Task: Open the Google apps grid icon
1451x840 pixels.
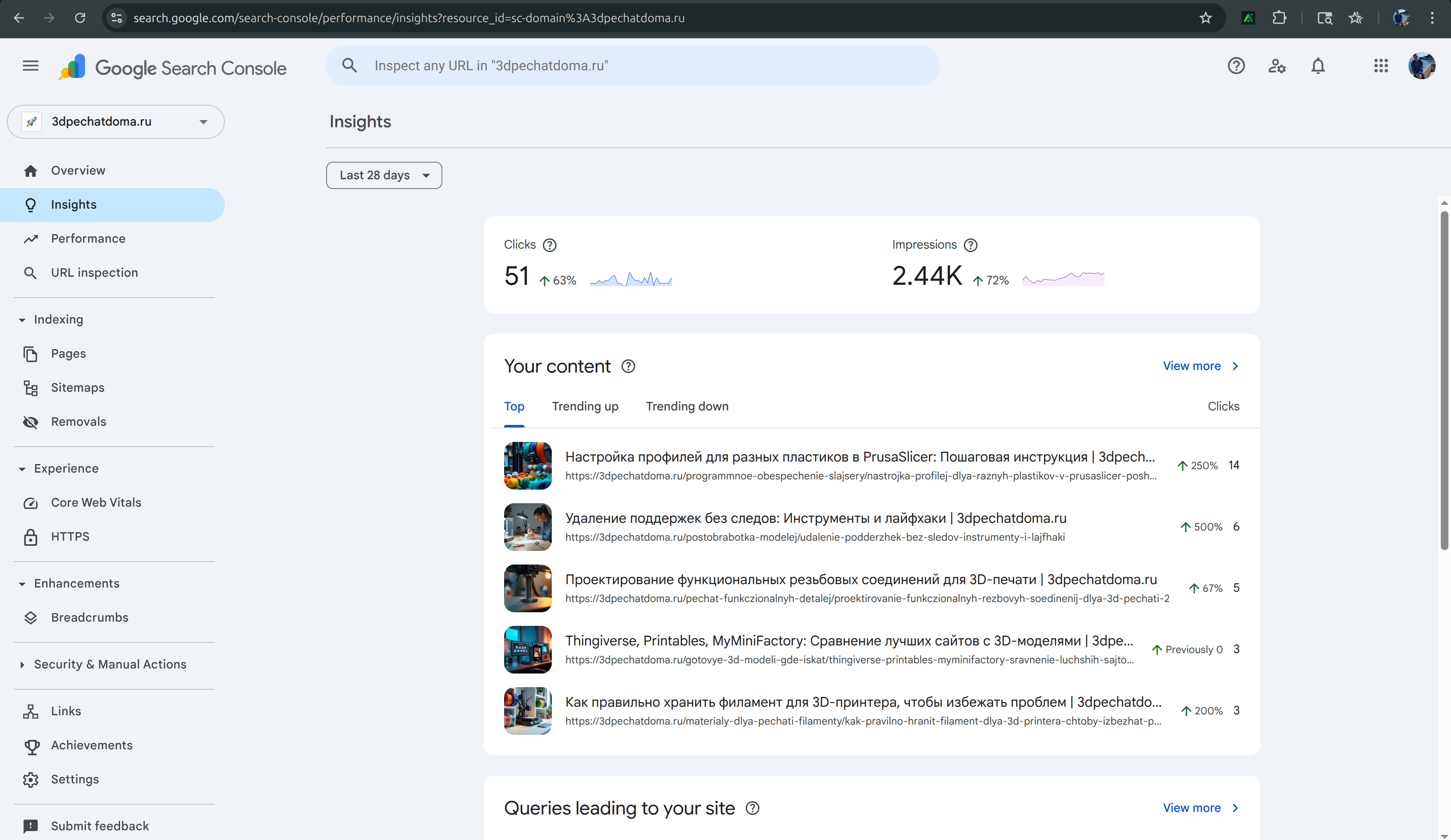Action: [1381, 66]
